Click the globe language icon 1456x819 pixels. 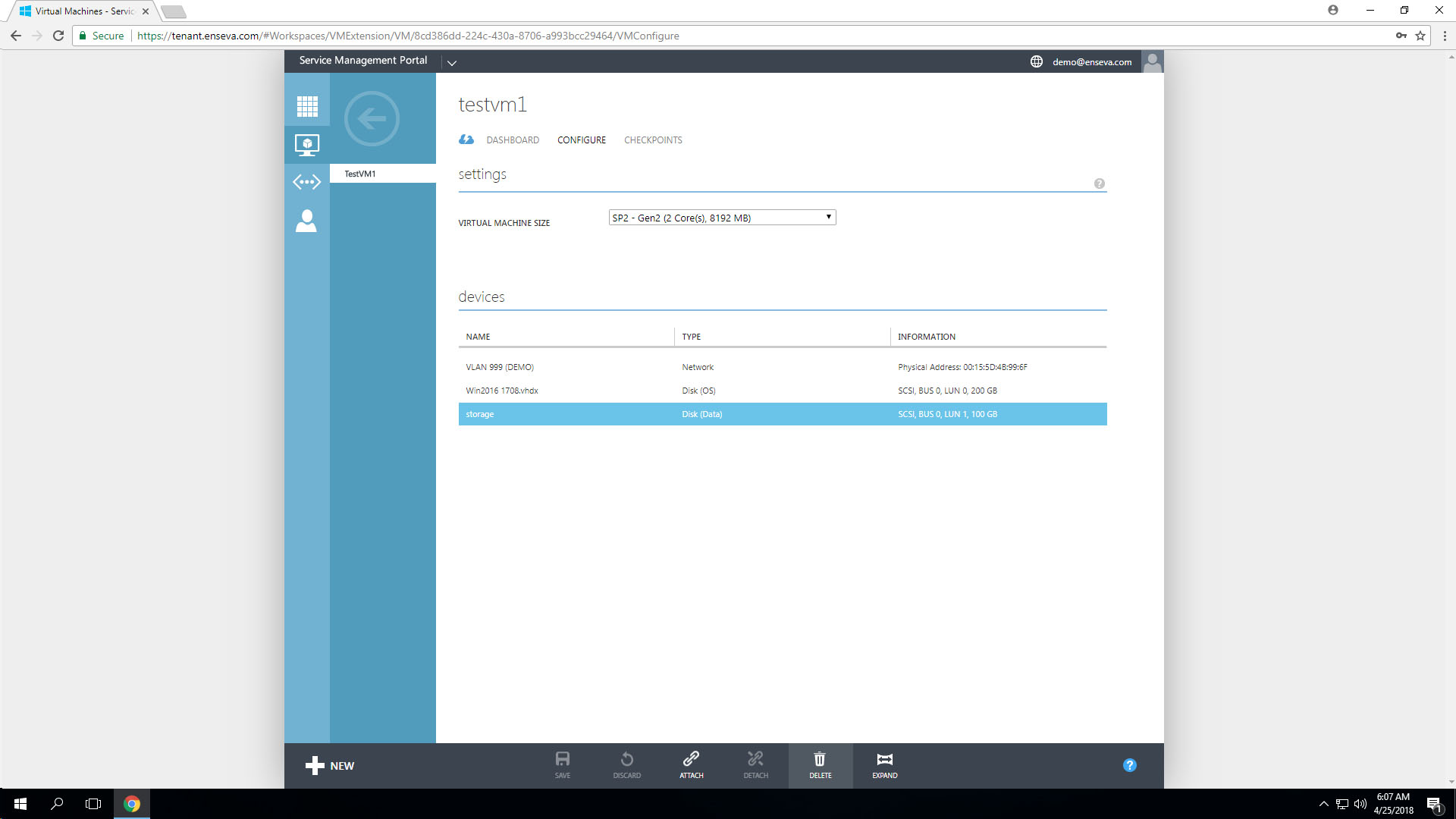1036,61
